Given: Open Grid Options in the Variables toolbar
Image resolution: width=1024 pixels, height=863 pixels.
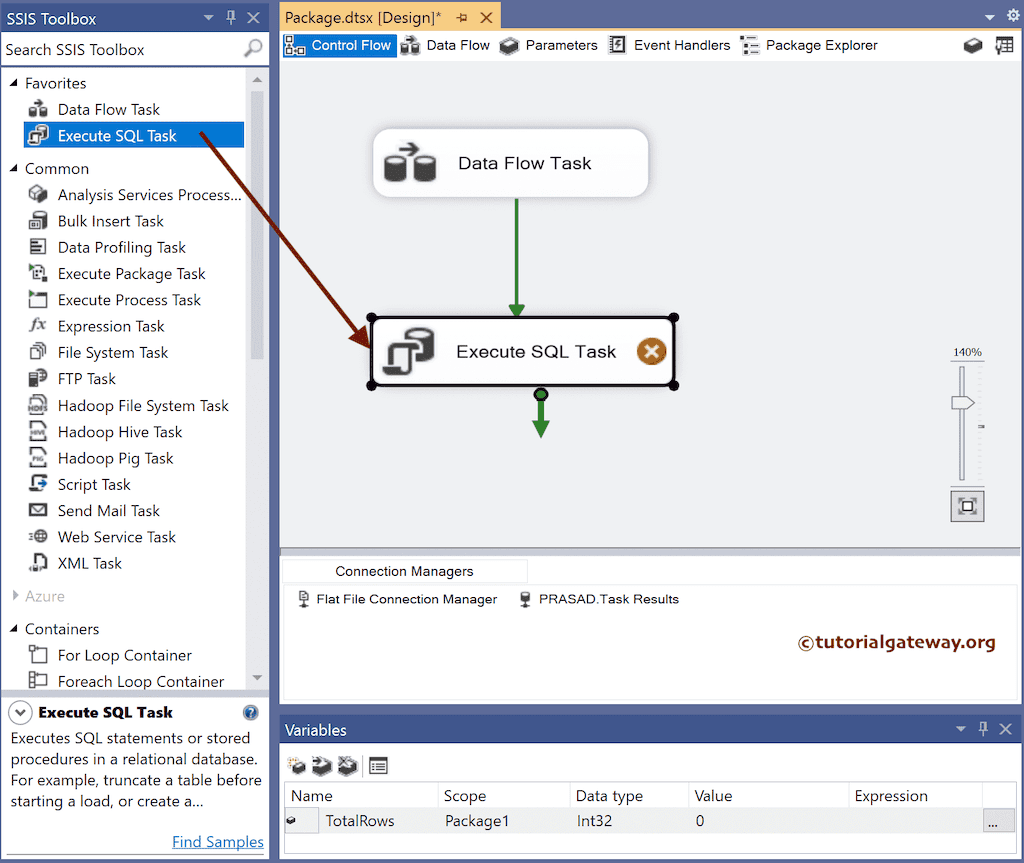Looking at the screenshot, I should click(380, 765).
